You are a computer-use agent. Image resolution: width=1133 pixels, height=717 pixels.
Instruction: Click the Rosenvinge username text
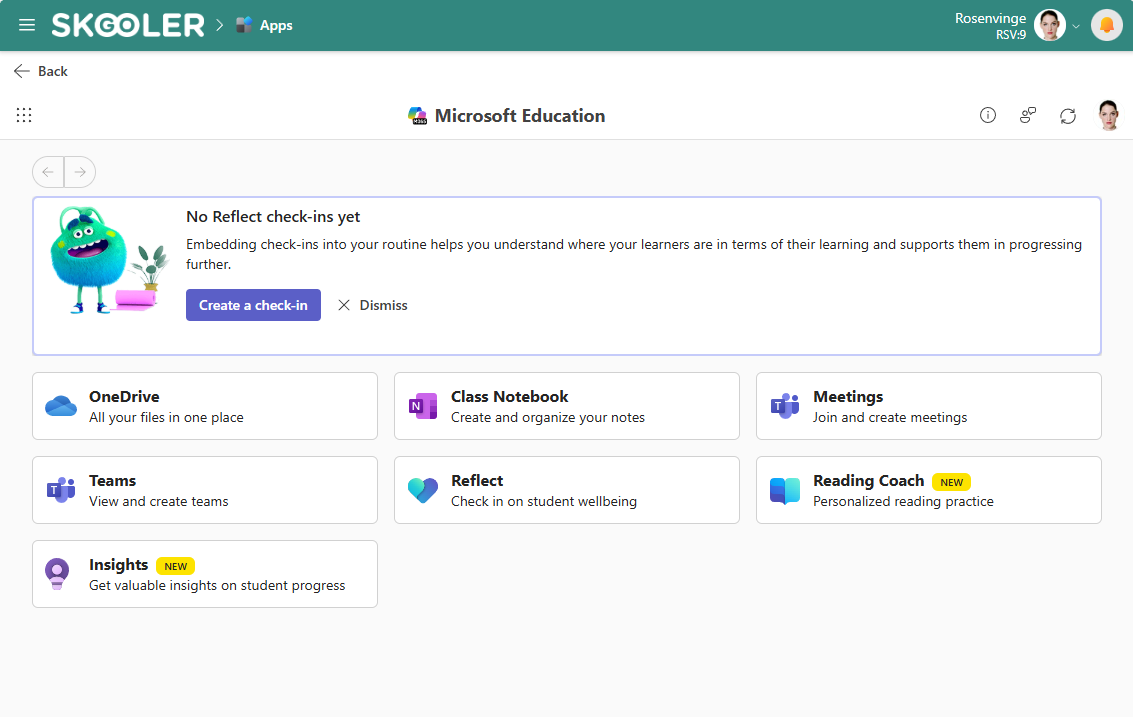coord(990,18)
